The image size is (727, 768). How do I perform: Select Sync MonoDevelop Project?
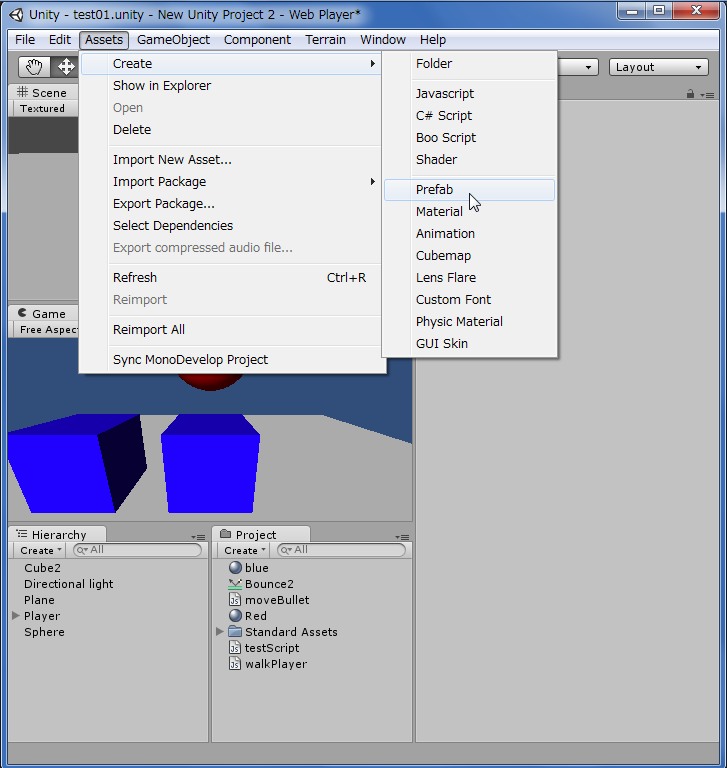point(231,360)
